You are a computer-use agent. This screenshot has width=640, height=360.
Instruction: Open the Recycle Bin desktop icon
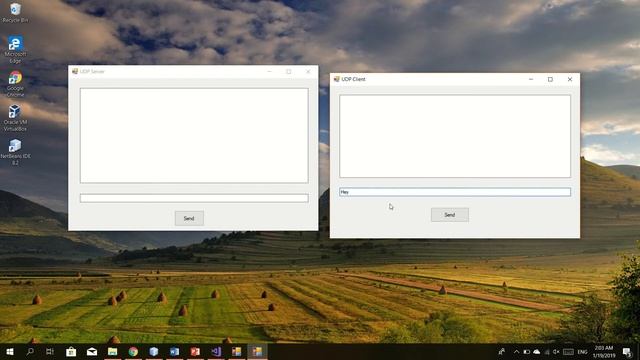pyautogui.click(x=15, y=12)
